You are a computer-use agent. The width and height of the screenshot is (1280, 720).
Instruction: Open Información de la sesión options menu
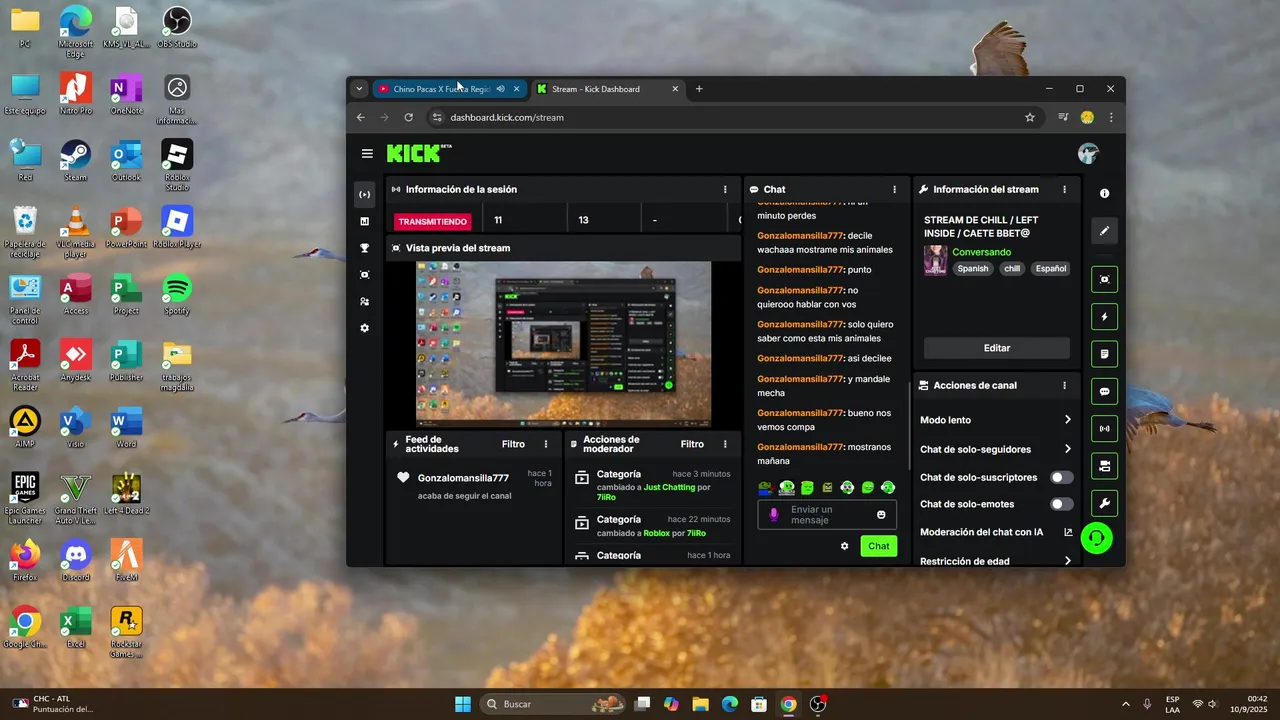(x=725, y=189)
